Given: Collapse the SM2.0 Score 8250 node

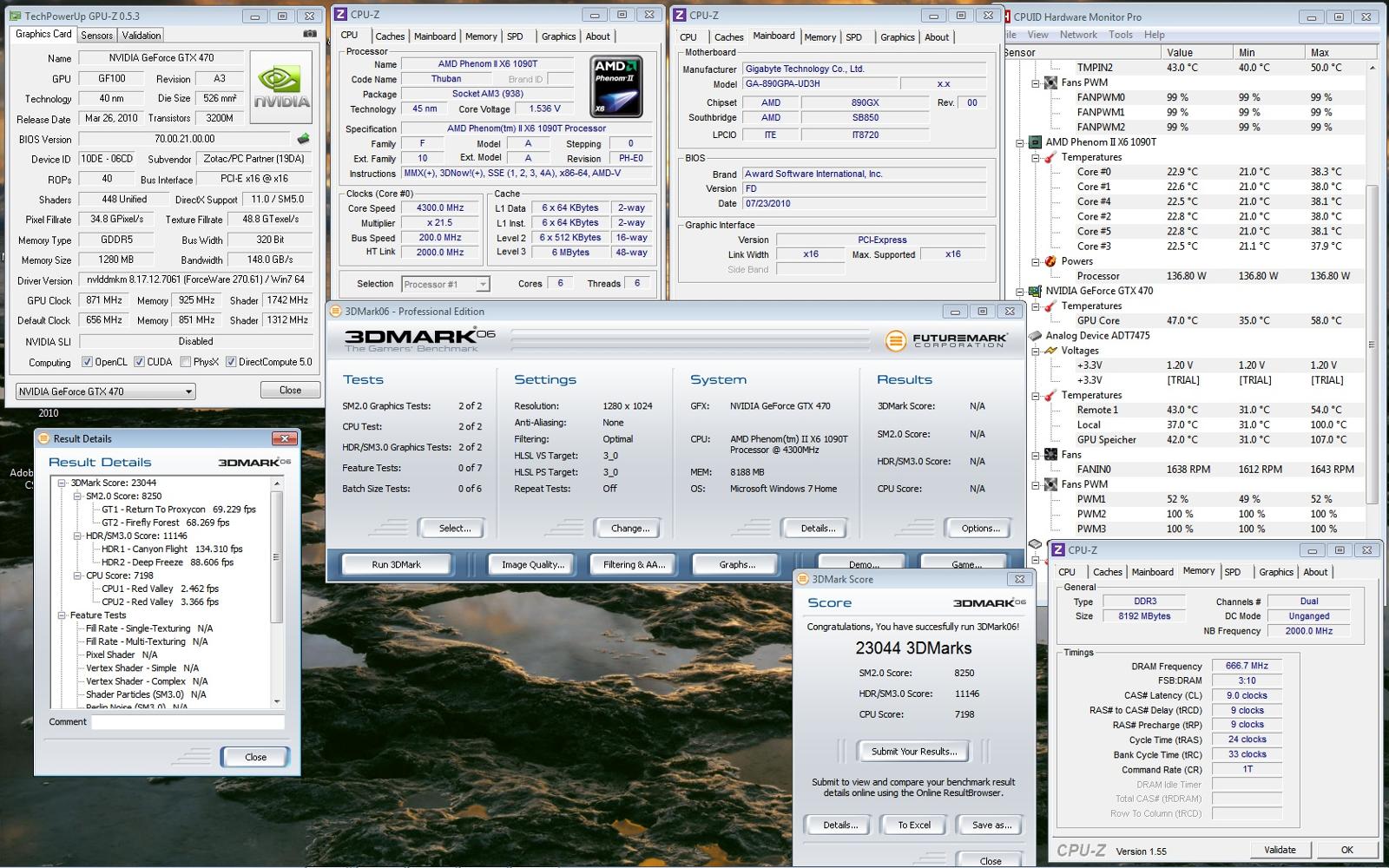Looking at the screenshot, I should click(x=78, y=496).
